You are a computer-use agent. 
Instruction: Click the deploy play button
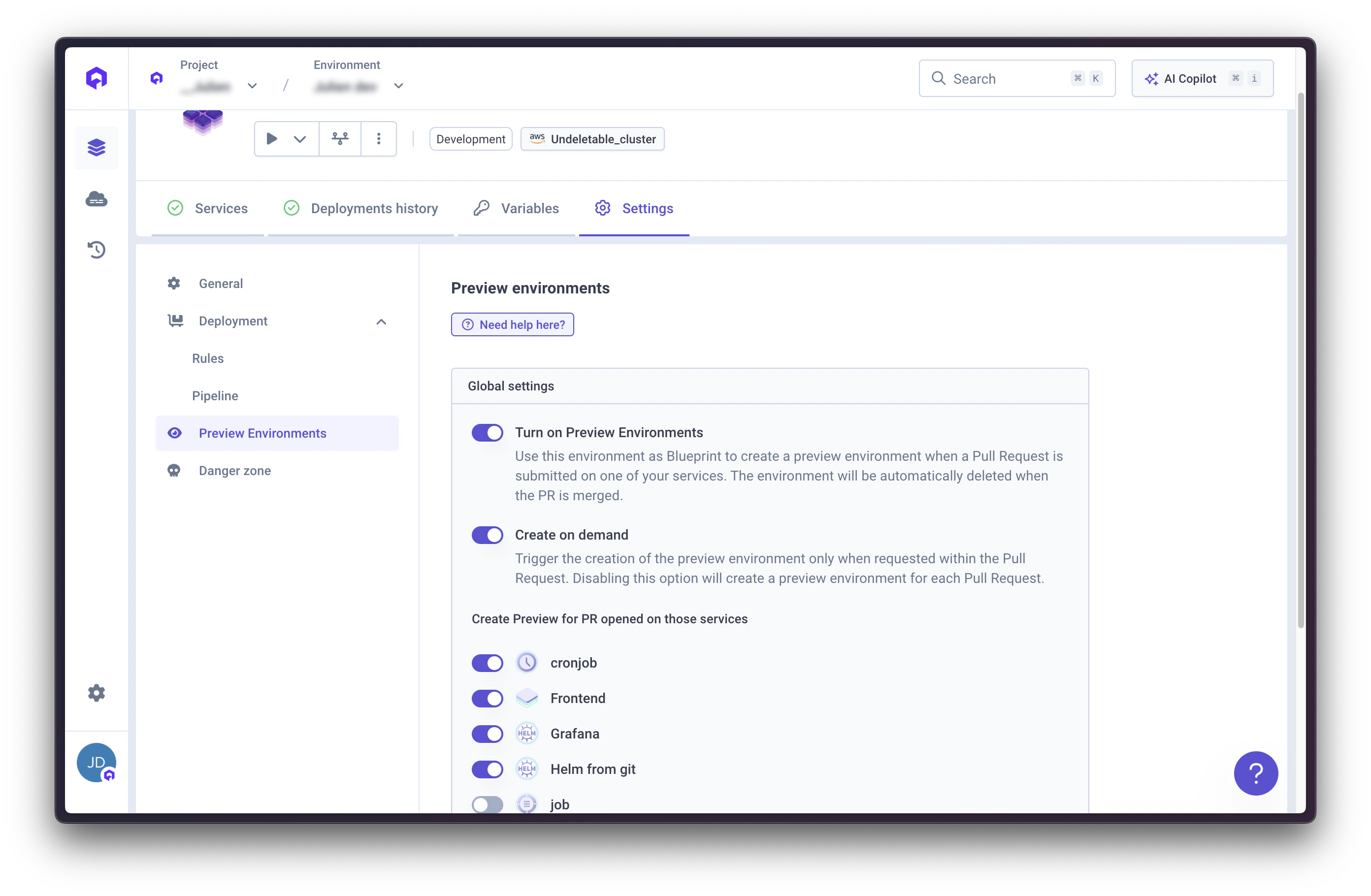point(272,139)
